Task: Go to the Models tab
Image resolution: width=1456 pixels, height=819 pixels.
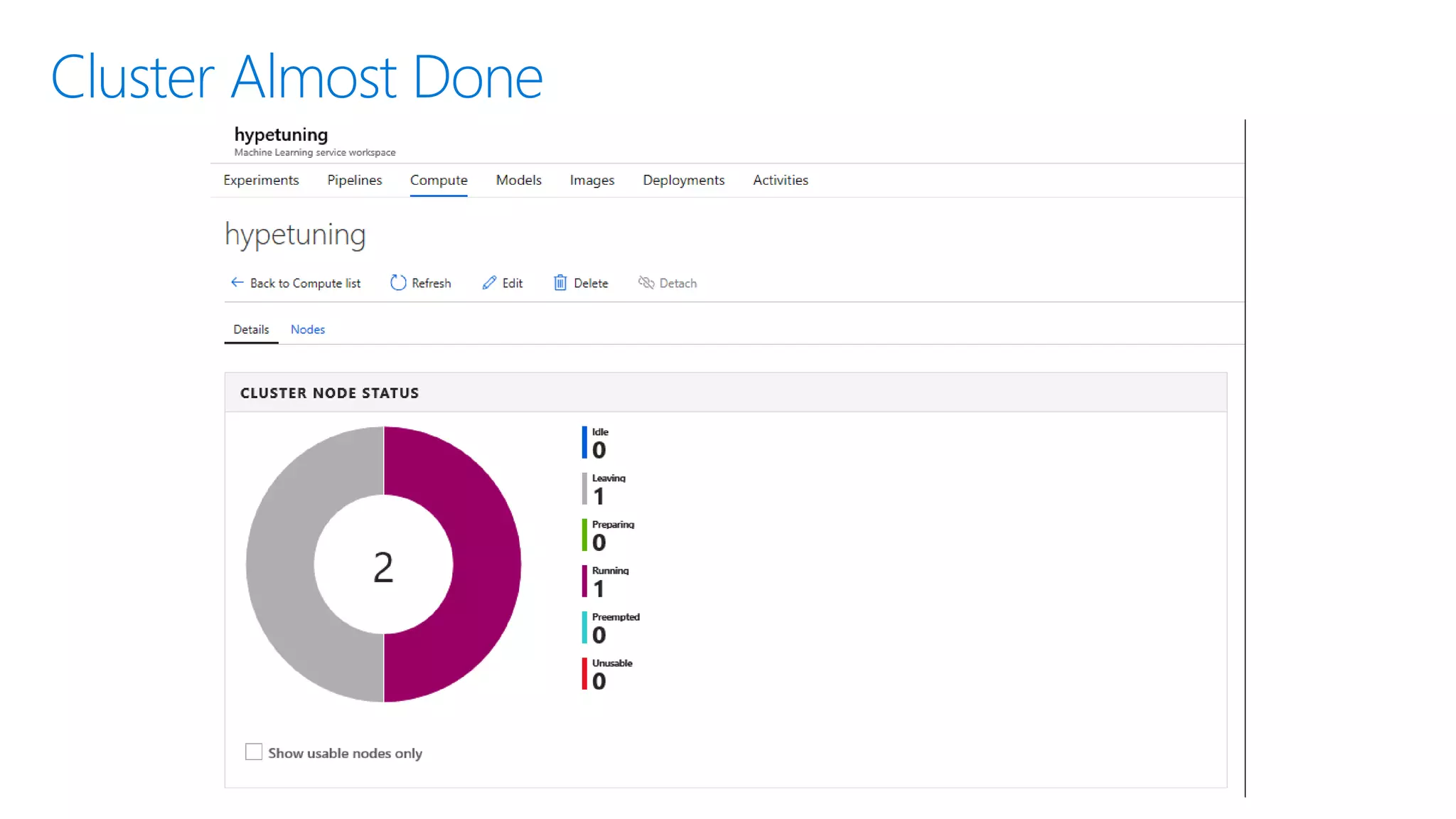Action: pos(518,181)
